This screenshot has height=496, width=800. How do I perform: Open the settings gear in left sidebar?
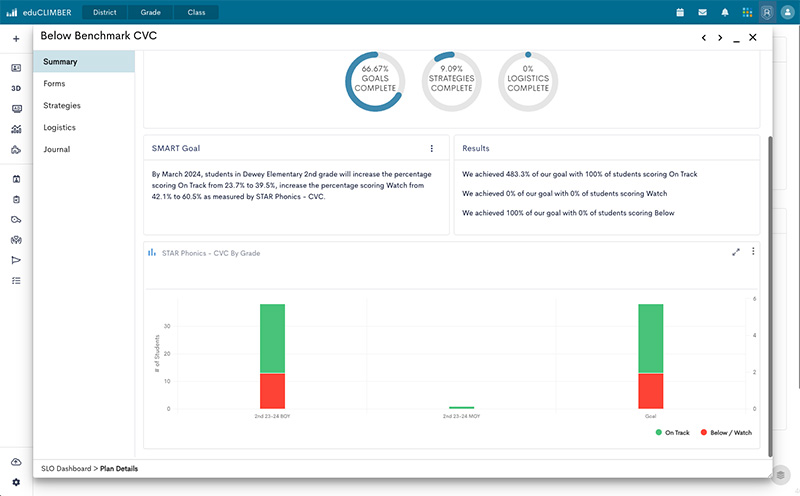point(16,482)
